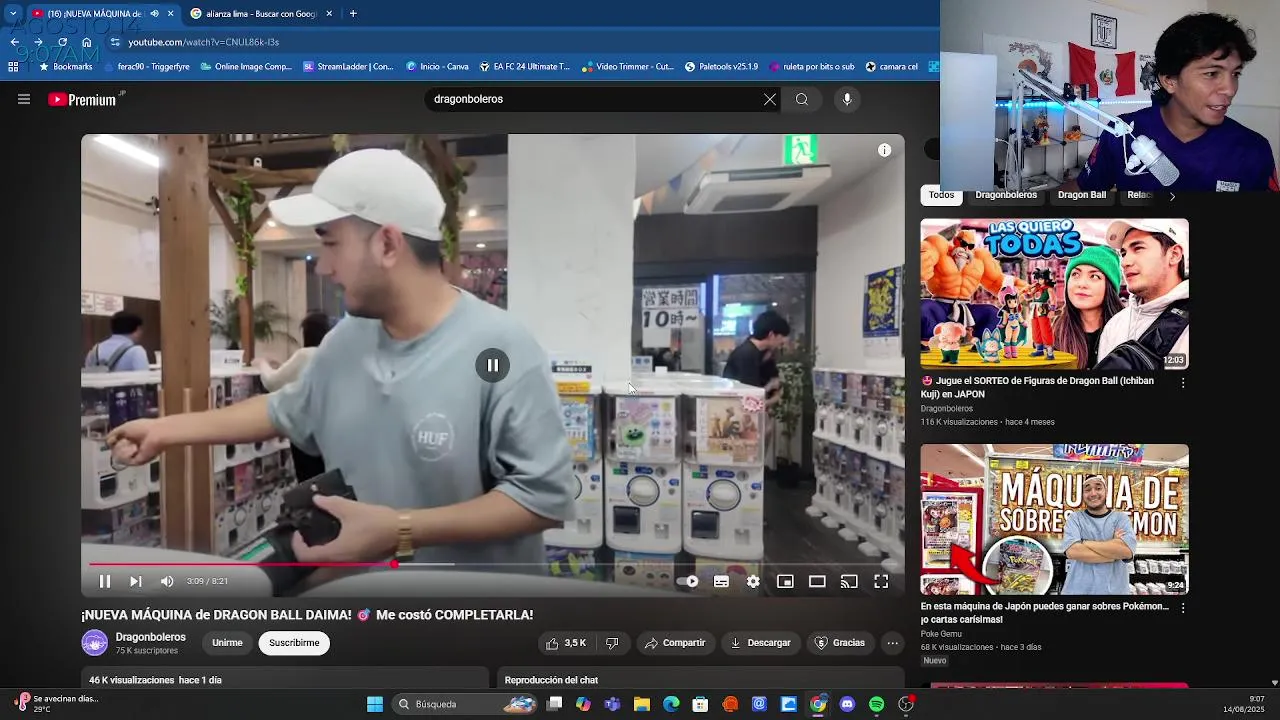Open Spotify from taskbar
Viewport: 1280px width, 720px height.
pos(877,704)
